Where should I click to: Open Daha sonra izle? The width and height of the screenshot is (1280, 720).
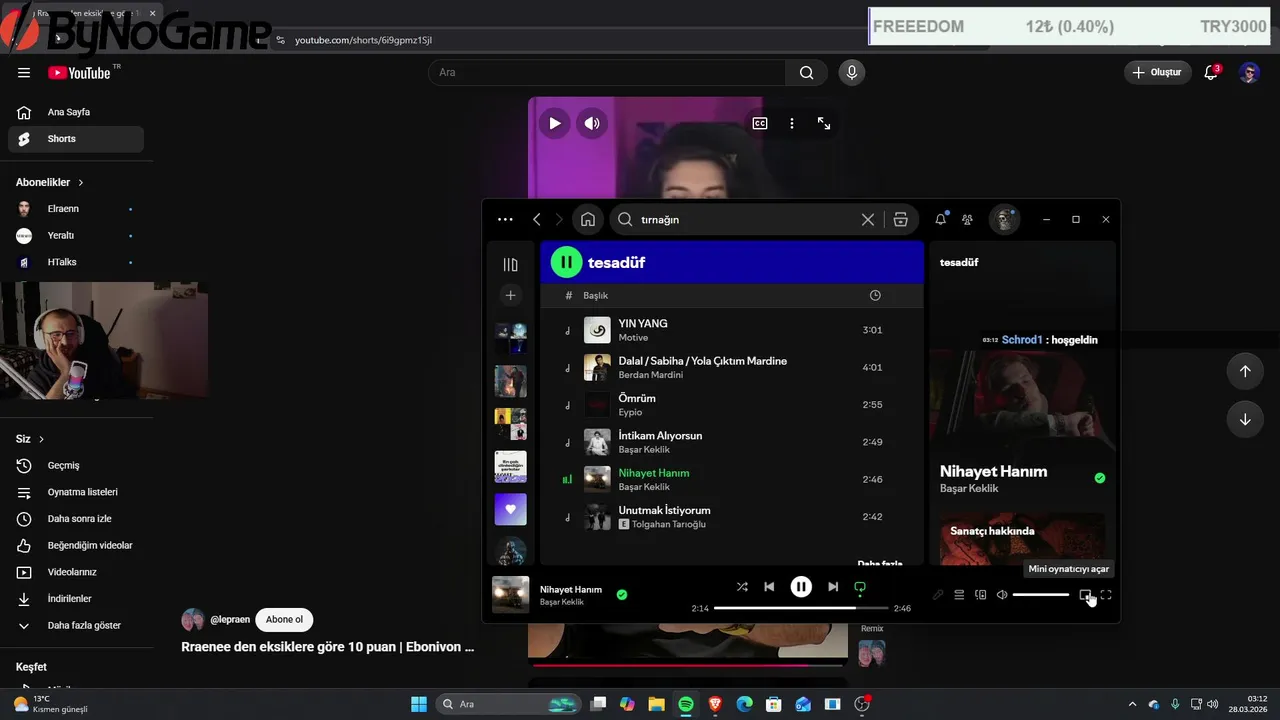click(x=76, y=519)
